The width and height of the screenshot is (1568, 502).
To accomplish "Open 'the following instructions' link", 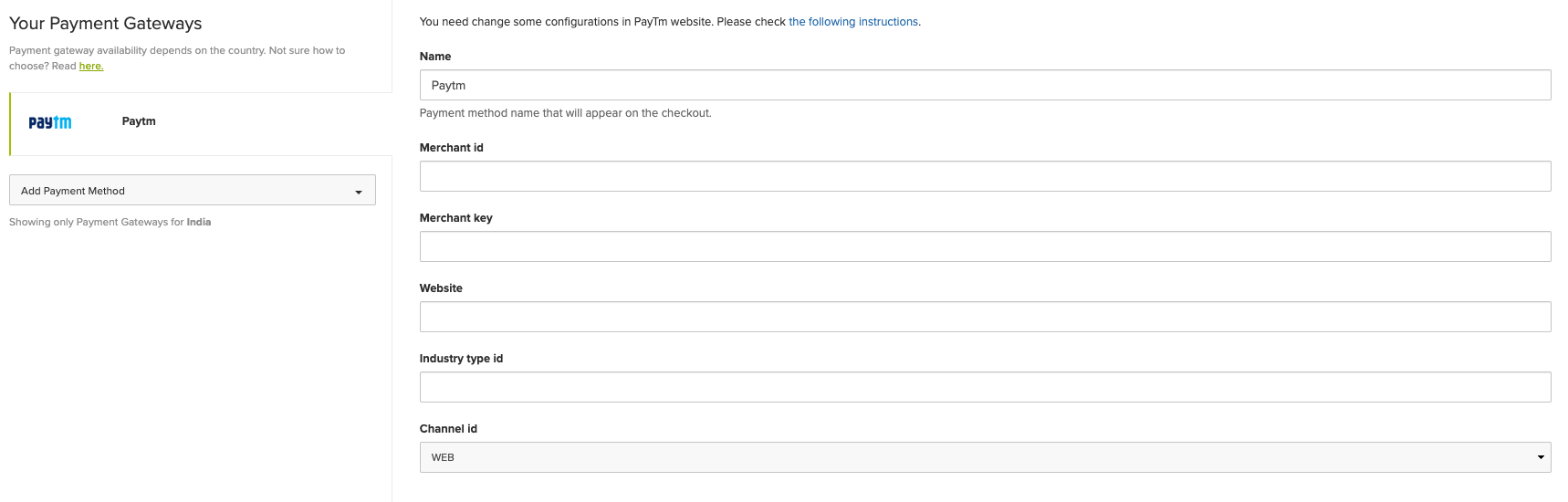I will (x=852, y=22).
